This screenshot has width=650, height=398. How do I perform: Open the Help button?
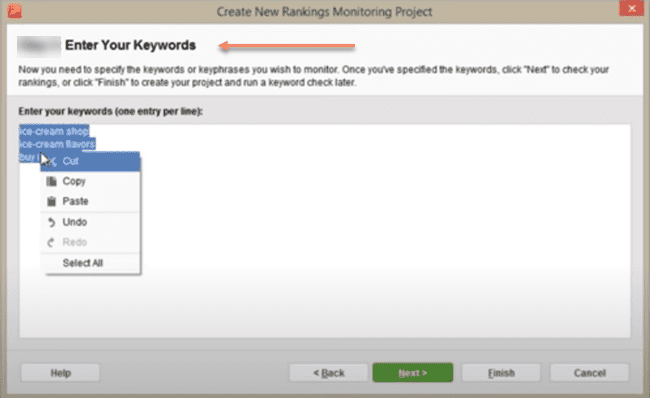[61, 373]
